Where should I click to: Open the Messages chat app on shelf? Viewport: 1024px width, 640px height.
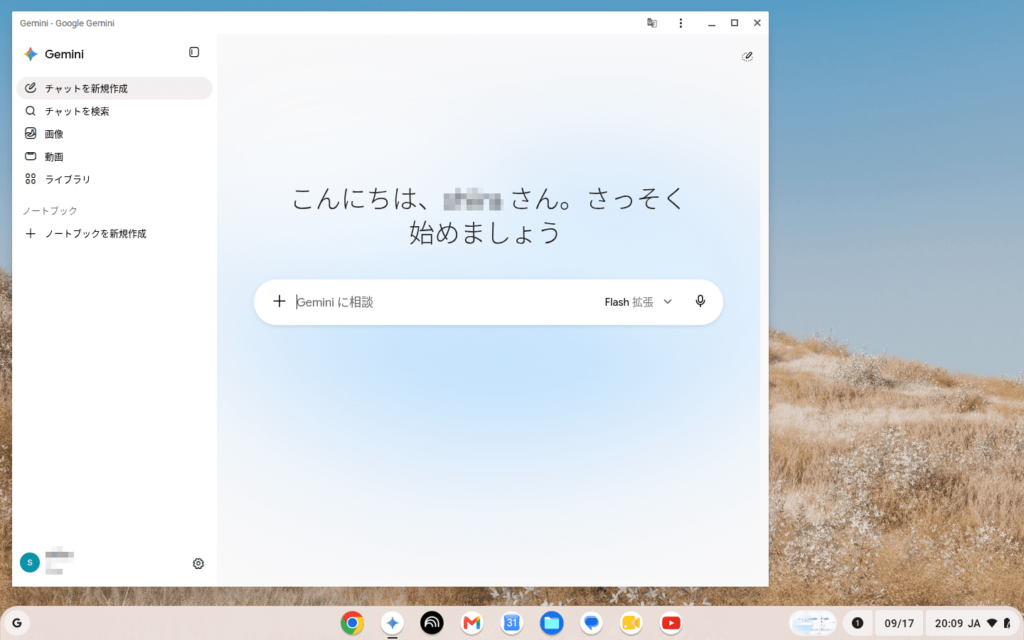[592, 623]
